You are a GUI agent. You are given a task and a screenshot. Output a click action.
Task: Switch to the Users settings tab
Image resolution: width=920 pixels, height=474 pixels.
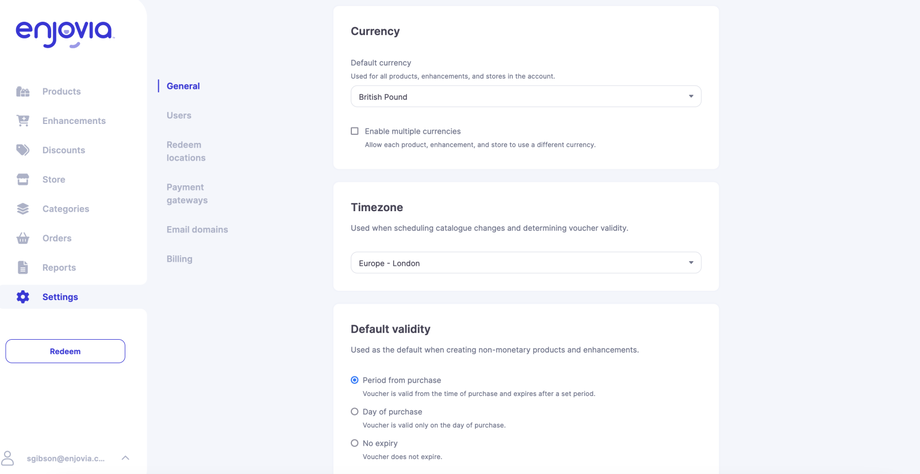[179, 116]
